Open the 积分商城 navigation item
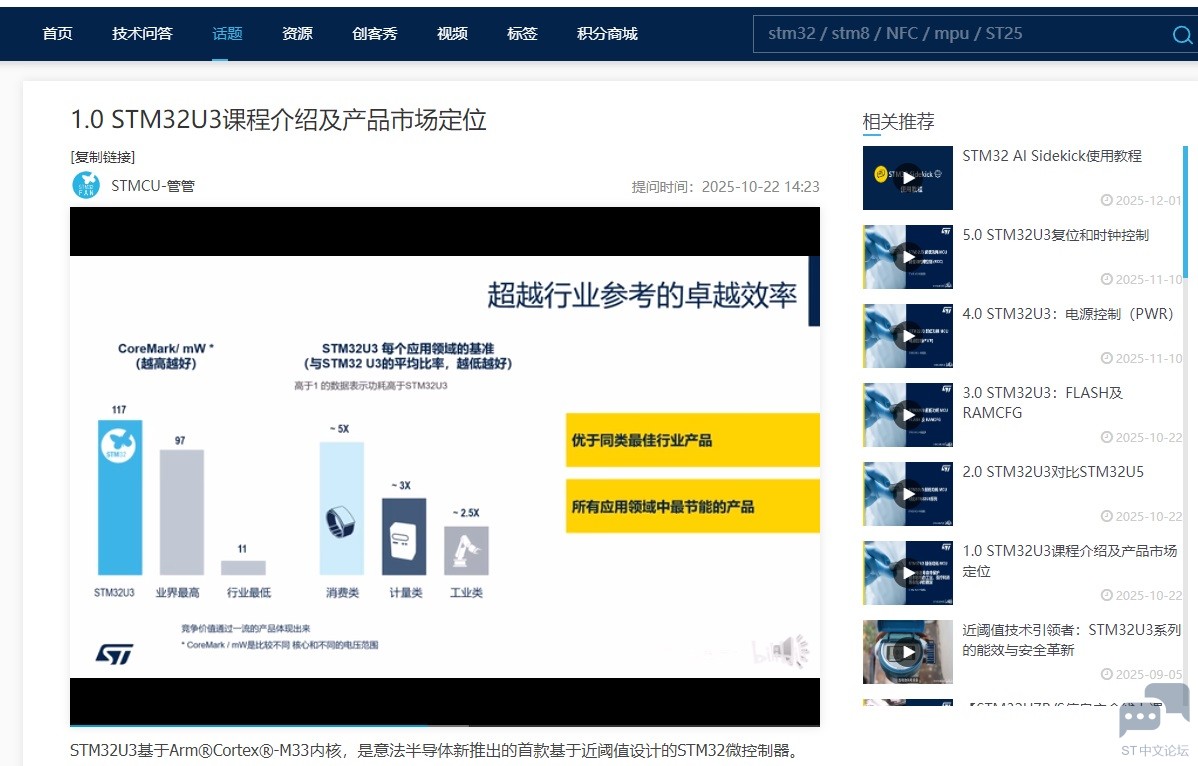This screenshot has width=1198, height=766. [x=607, y=34]
